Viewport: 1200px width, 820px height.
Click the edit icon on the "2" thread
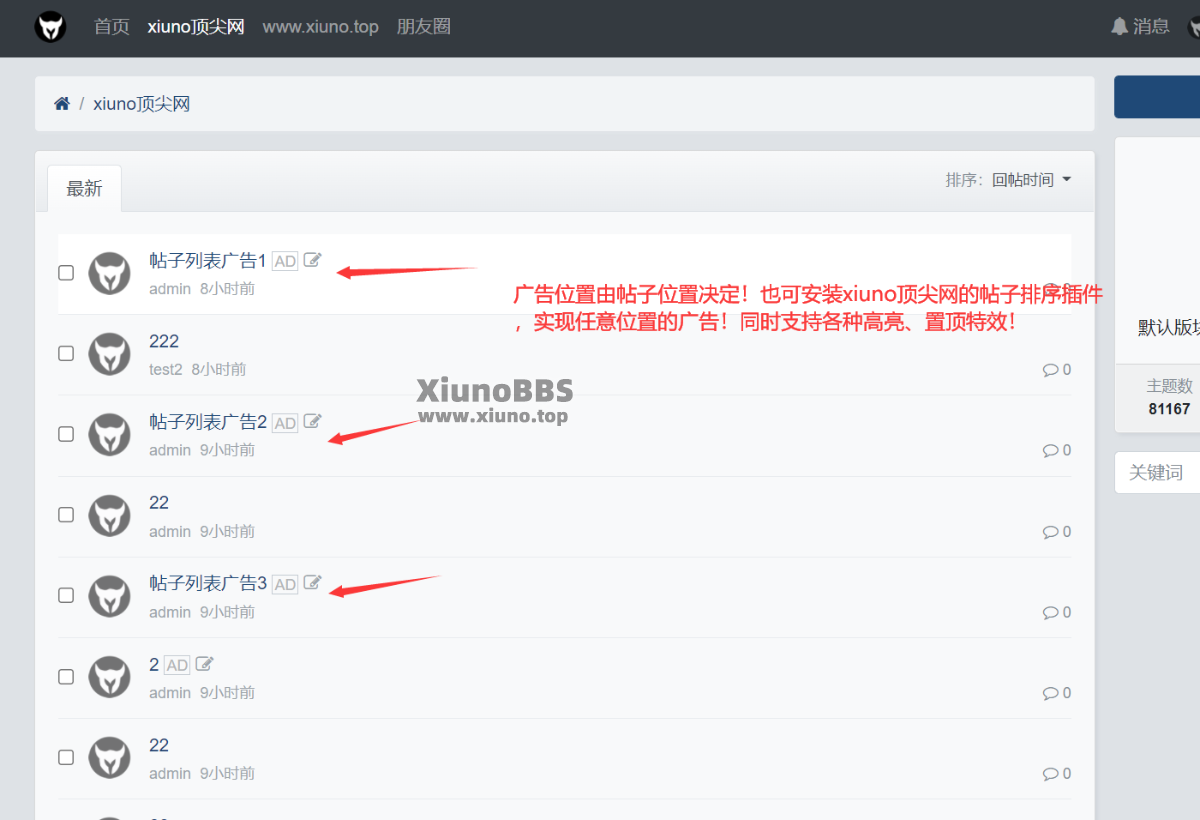tap(204, 664)
